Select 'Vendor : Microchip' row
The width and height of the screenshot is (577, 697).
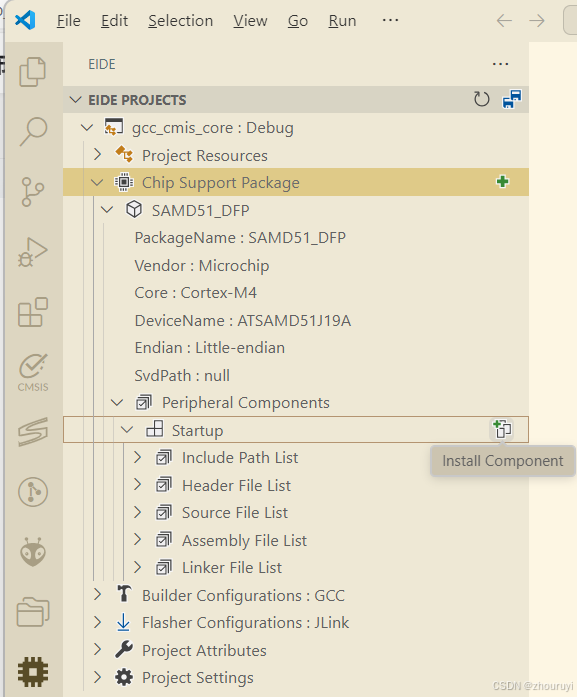[296, 265]
